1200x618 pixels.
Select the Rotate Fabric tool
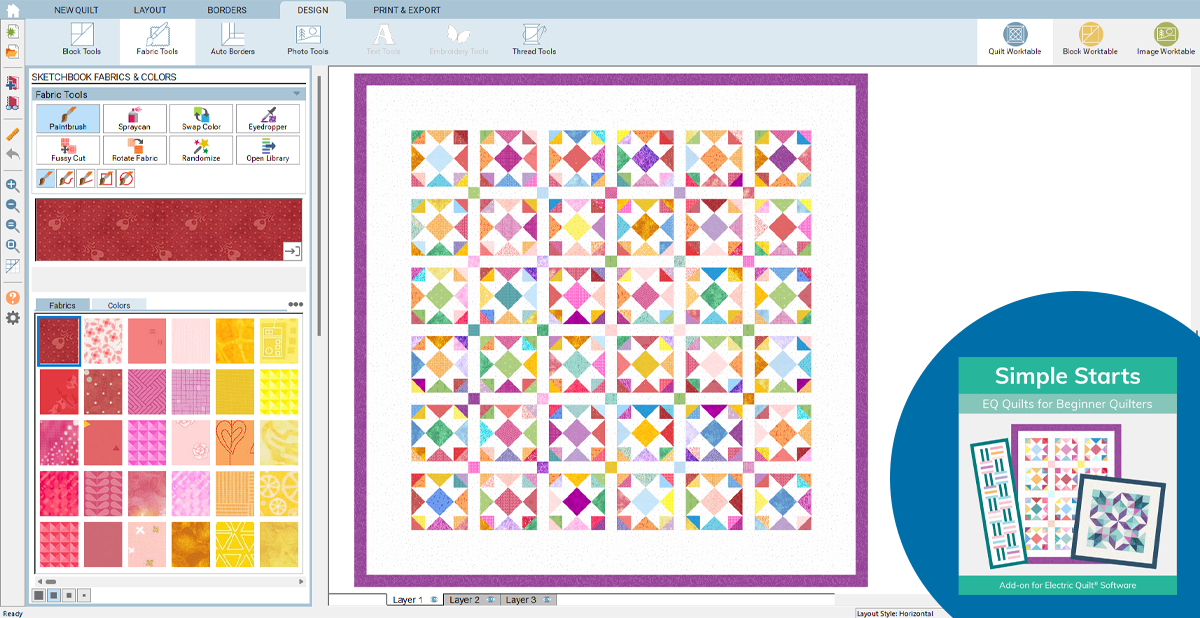pos(134,150)
